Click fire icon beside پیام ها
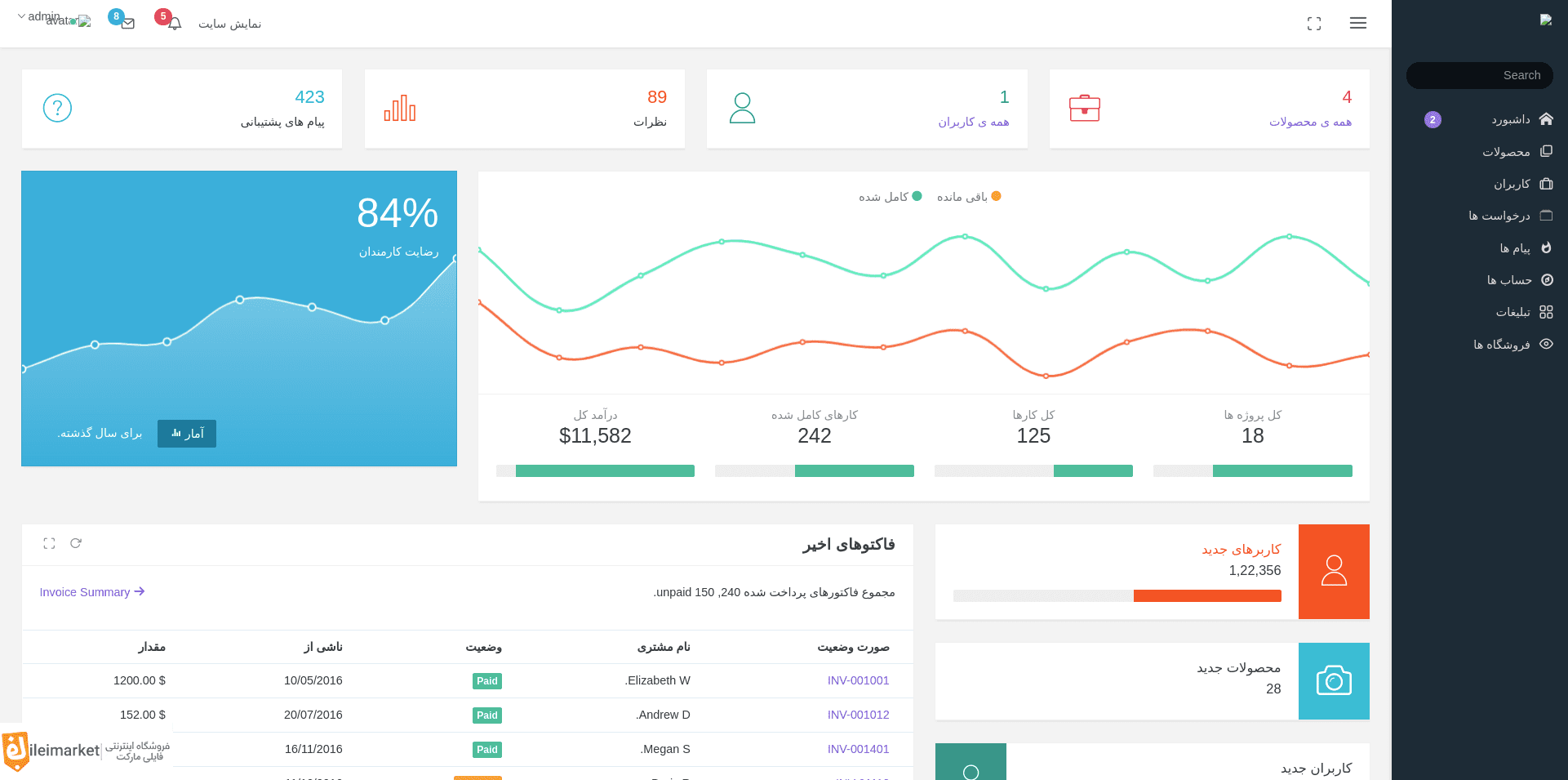The height and width of the screenshot is (780, 1568). point(1546,247)
